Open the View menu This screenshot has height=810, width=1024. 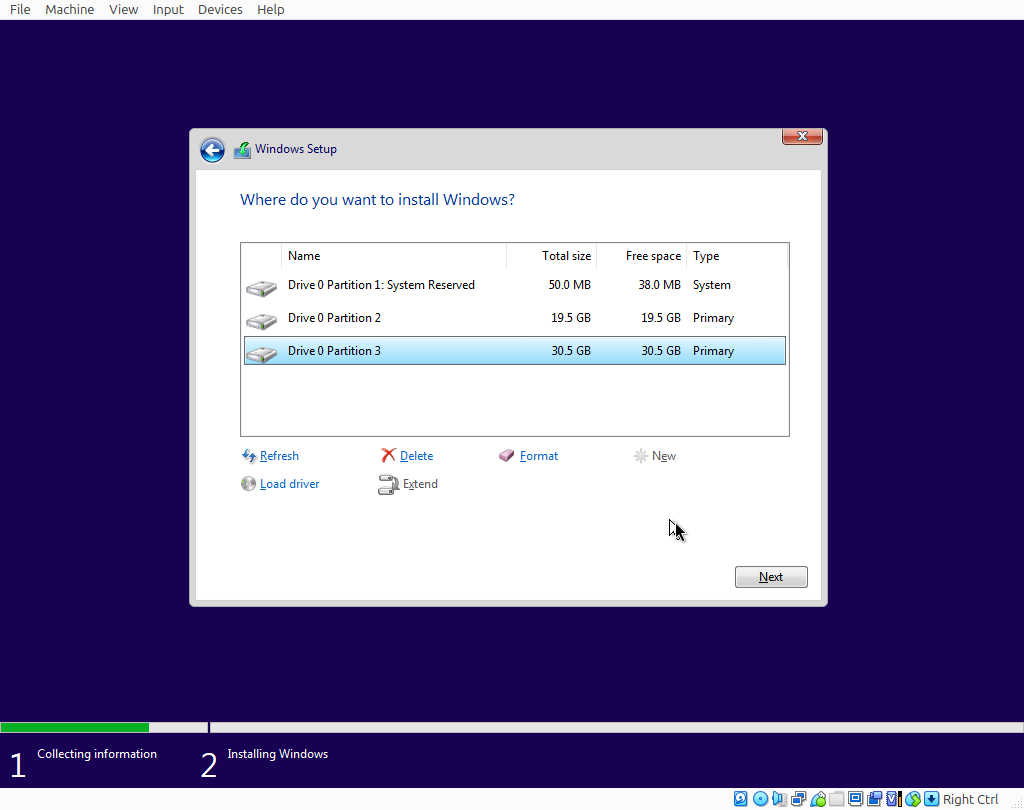124,9
